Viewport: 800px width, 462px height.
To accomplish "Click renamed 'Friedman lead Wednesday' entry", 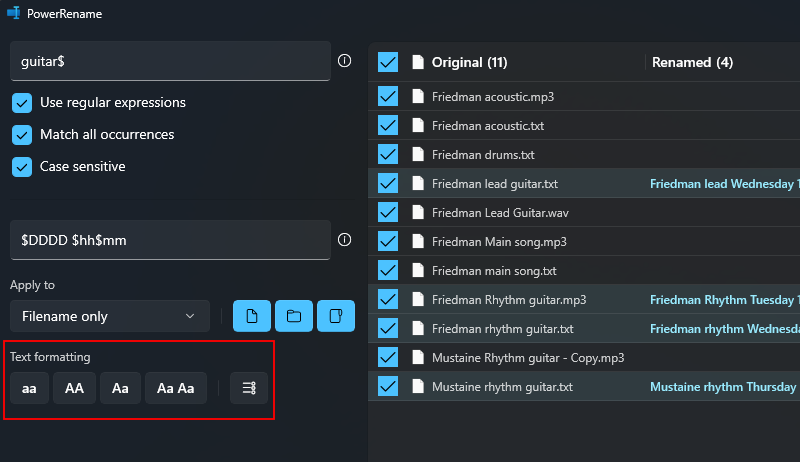I will (724, 184).
